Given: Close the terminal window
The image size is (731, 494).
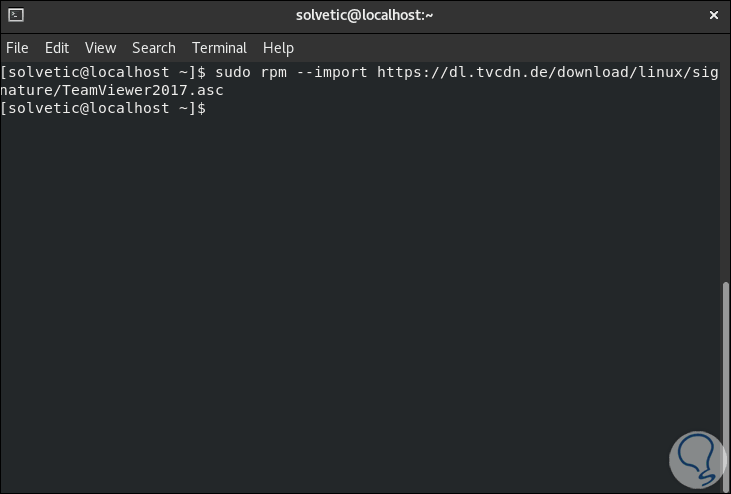Looking at the screenshot, I should coord(714,15).
